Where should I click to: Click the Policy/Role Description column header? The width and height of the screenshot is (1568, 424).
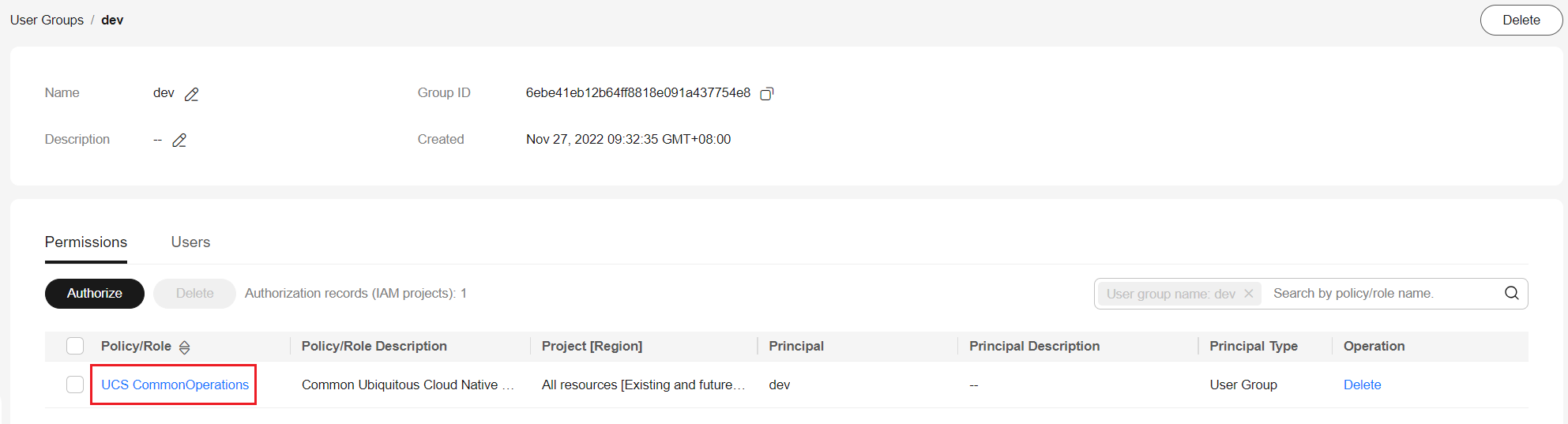(x=374, y=346)
